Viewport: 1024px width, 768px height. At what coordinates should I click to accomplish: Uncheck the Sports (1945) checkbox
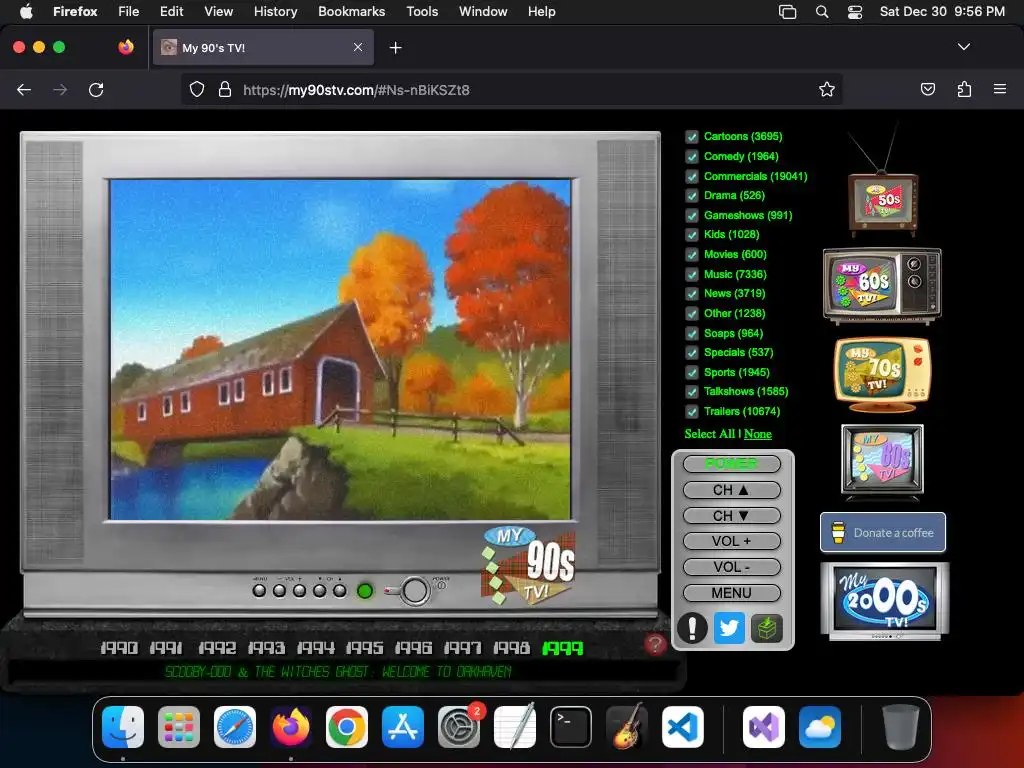pyautogui.click(x=692, y=372)
